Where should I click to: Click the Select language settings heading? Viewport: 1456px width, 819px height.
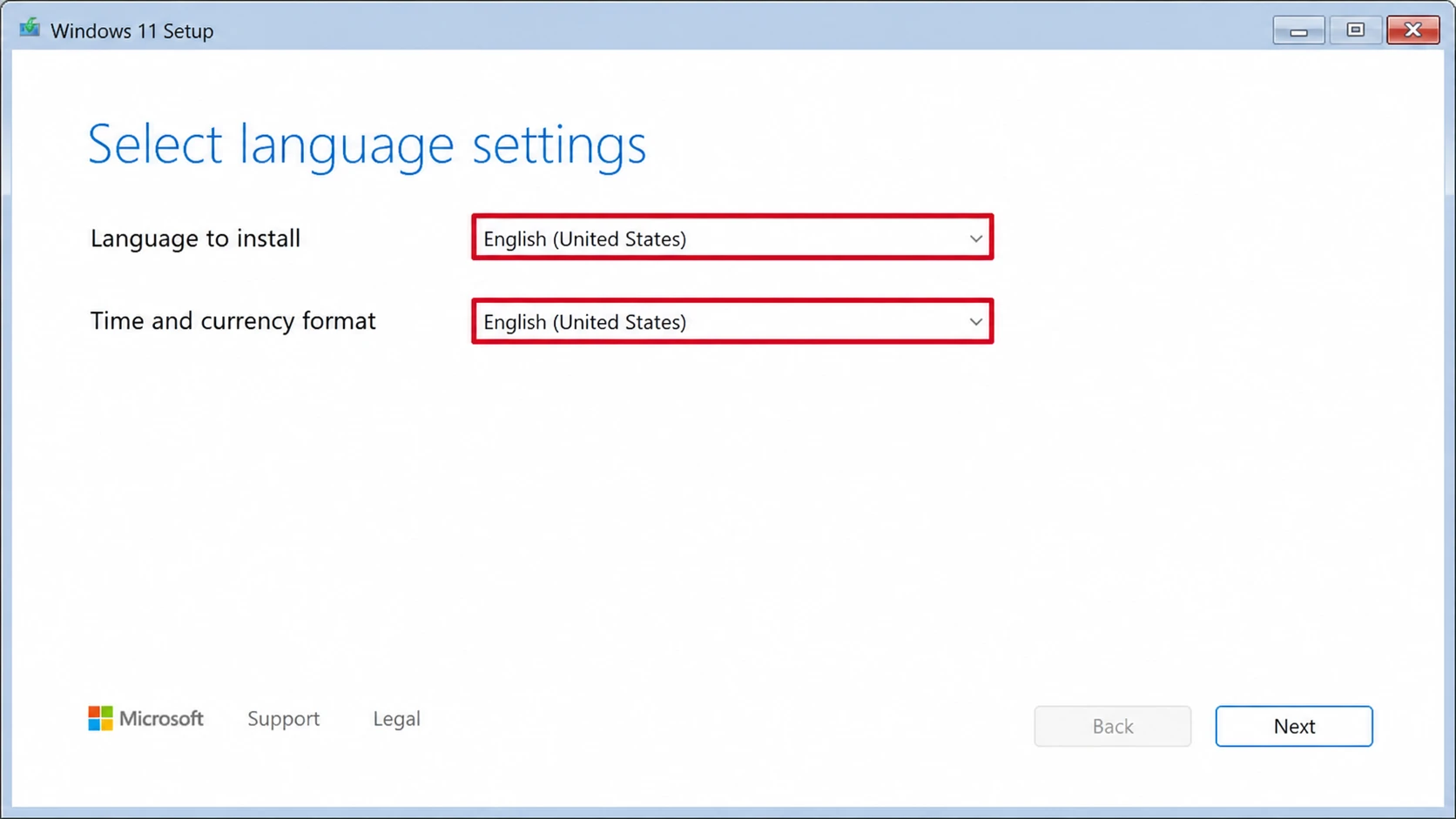coord(367,144)
